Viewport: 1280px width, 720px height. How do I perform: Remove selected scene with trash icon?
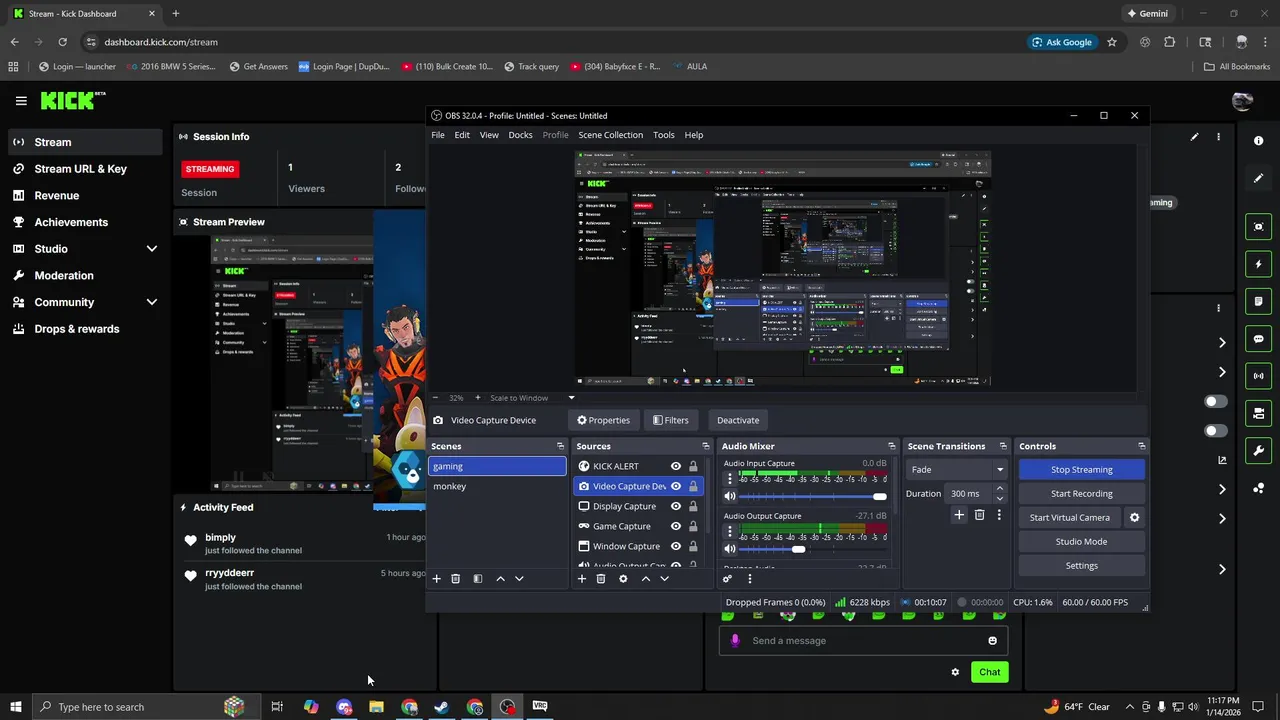click(456, 579)
